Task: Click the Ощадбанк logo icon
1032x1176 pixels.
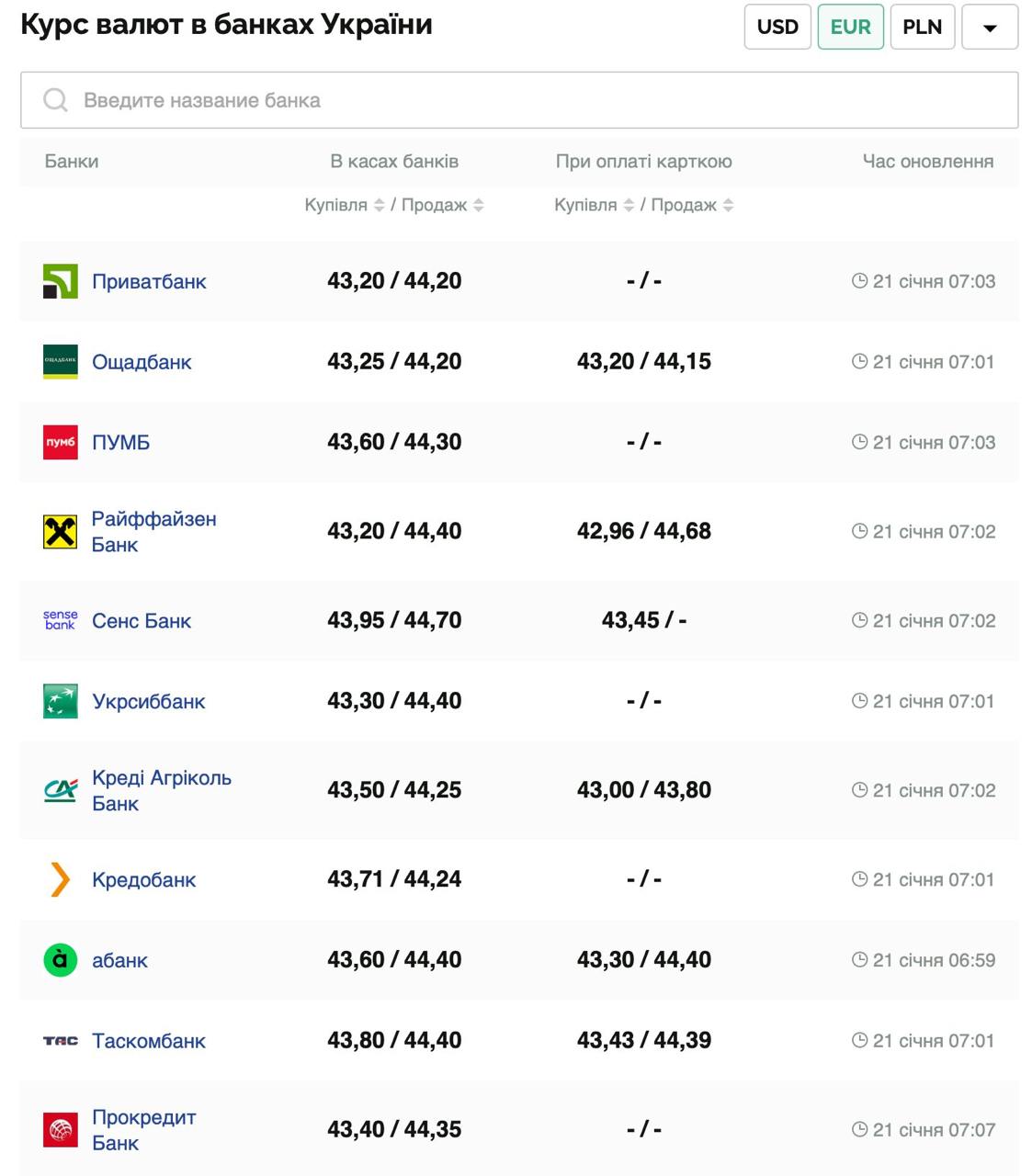Action: [x=61, y=362]
